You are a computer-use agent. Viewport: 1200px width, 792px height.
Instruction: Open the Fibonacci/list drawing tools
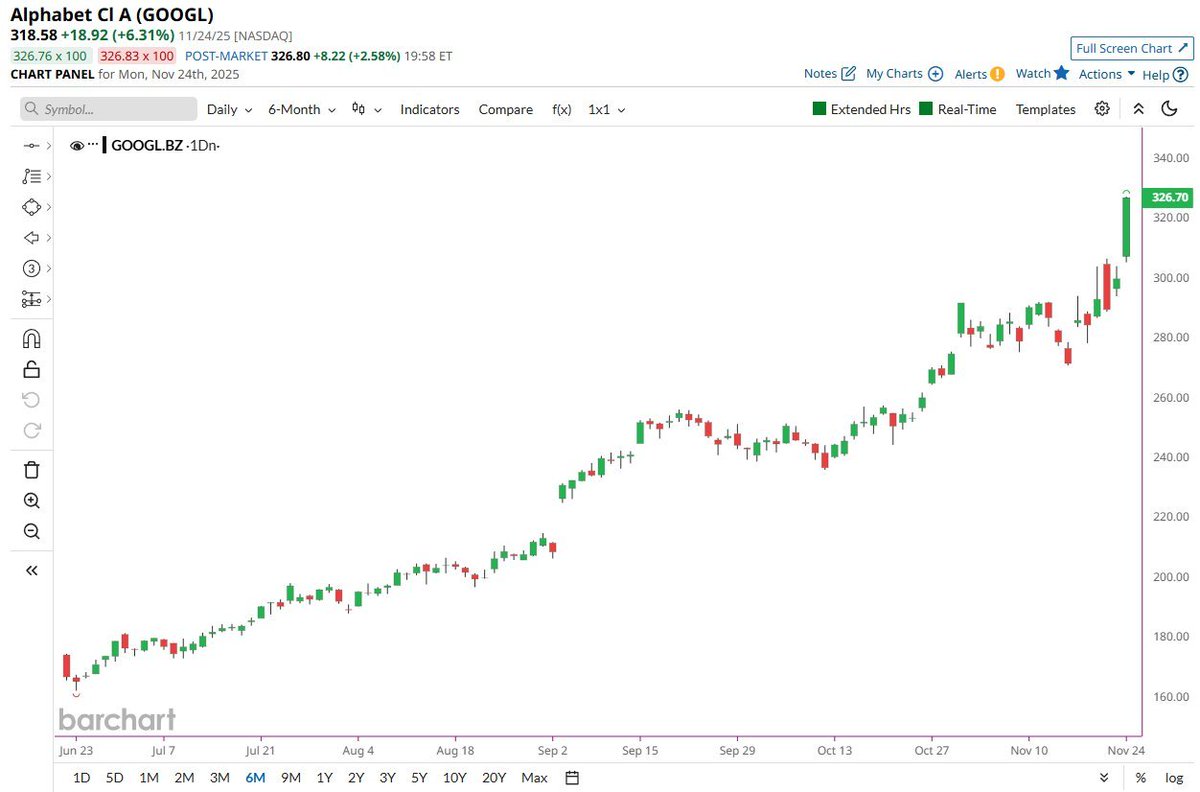point(30,176)
